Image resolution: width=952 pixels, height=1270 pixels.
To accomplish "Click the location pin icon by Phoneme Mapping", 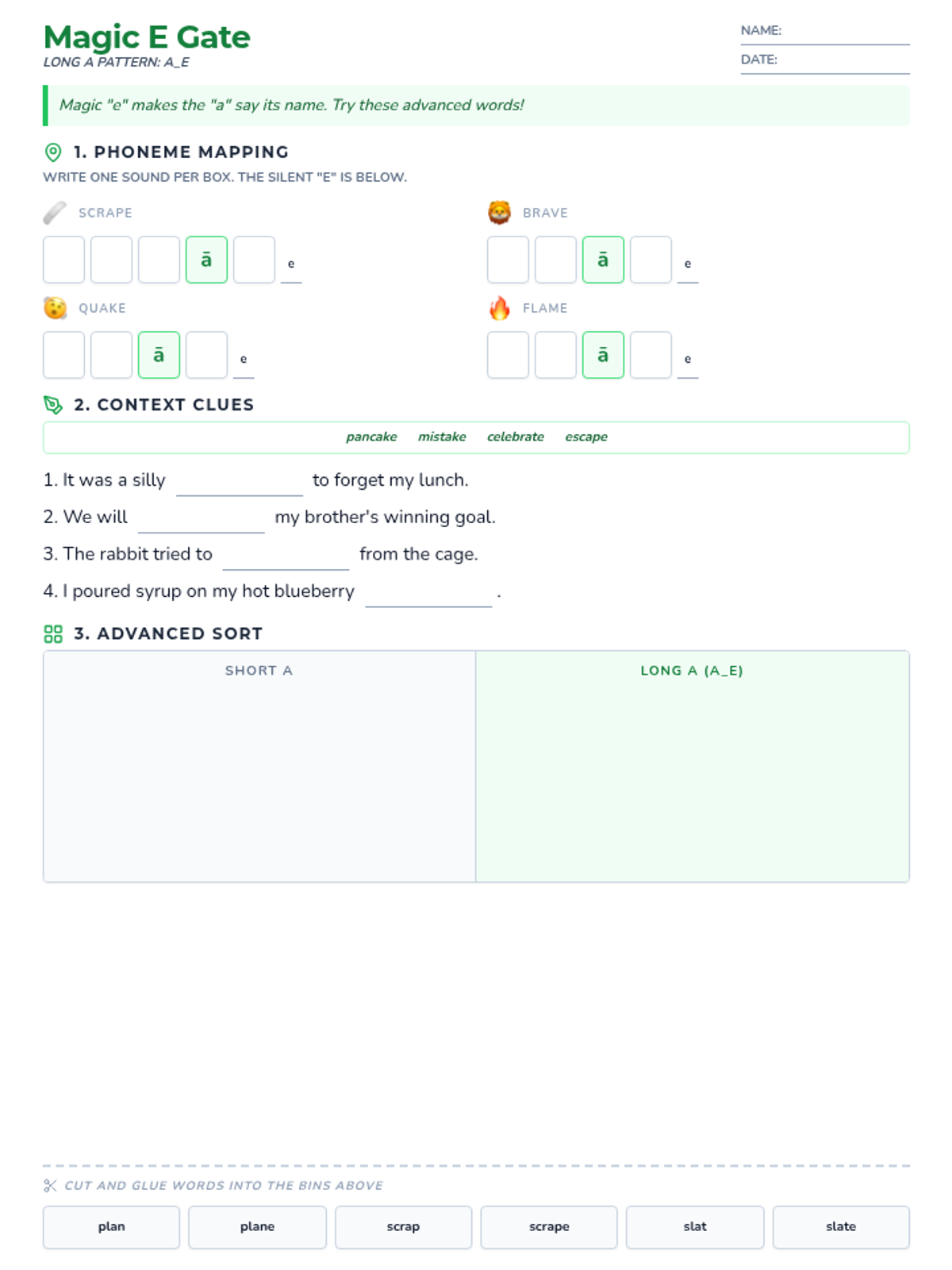I will click(x=53, y=152).
